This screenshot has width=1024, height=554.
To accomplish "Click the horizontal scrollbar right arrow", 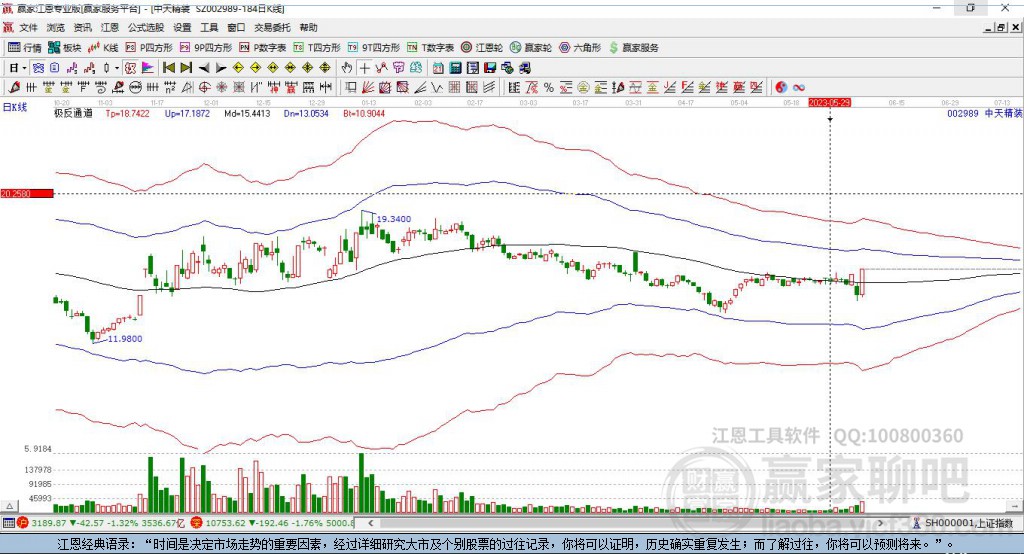I will click(x=880, y=523).
